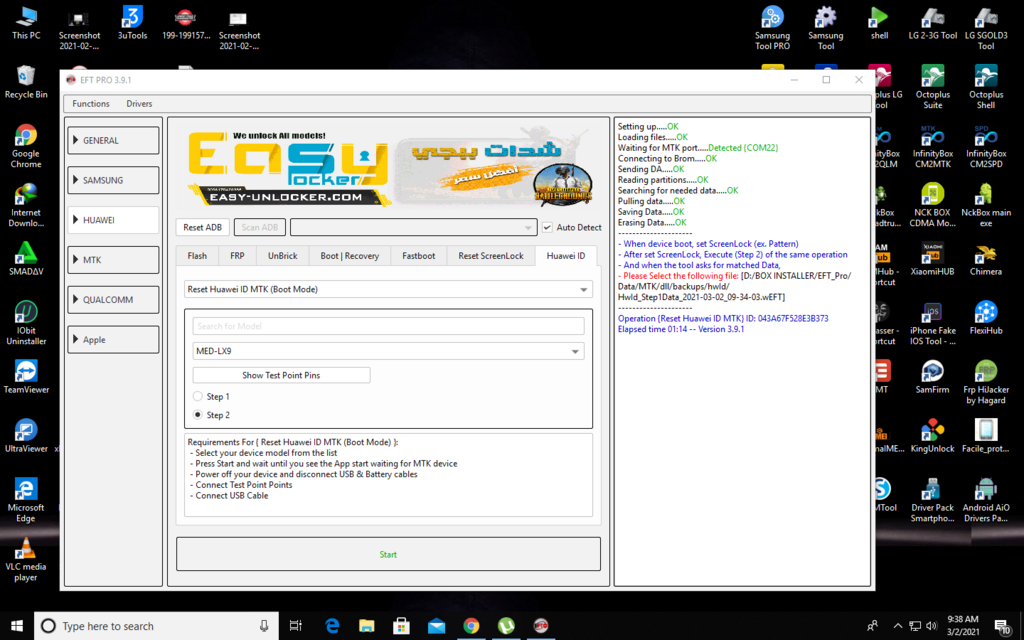Expand the GENERAL section

pyautogui.click(x=113, y=140)
